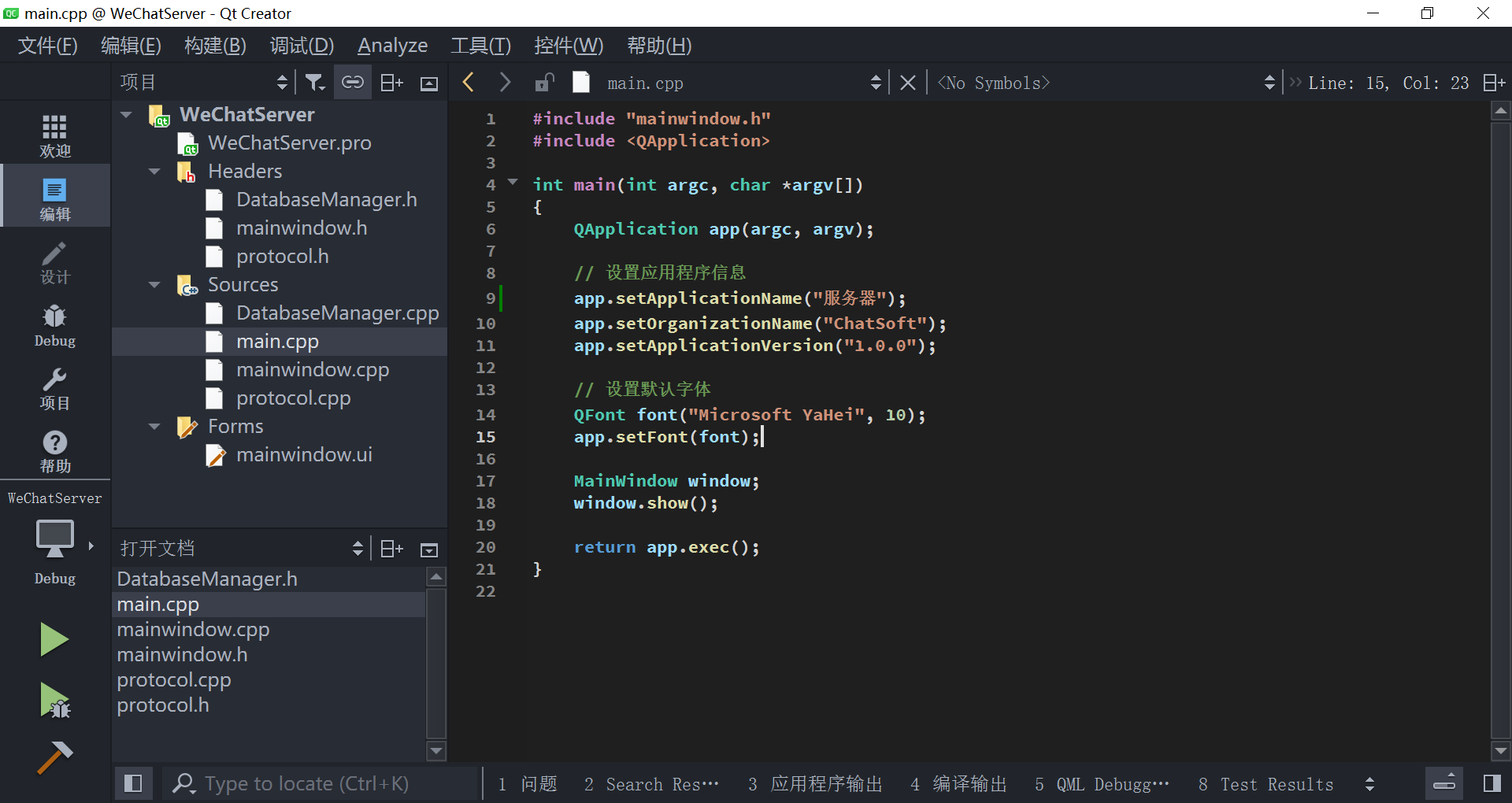
Task: Fold the main function at line 4
Action: tap(513, 183)
